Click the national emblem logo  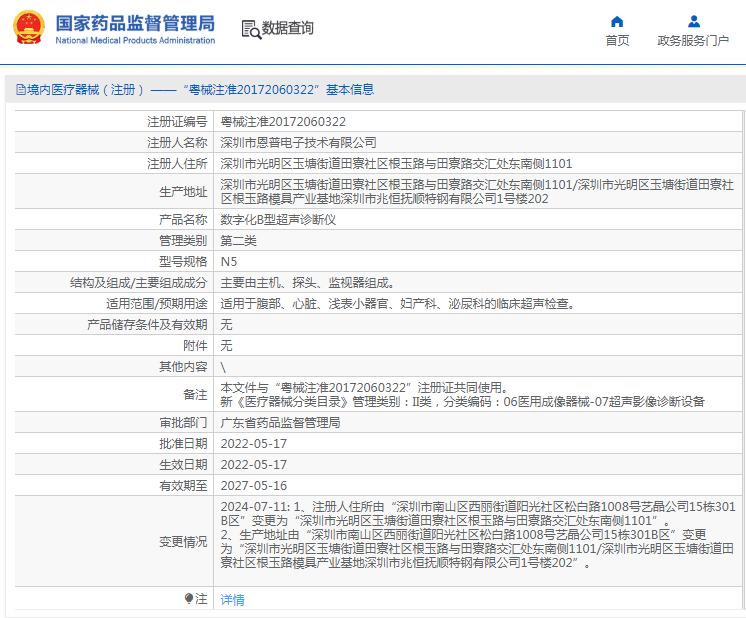(29, 28)
